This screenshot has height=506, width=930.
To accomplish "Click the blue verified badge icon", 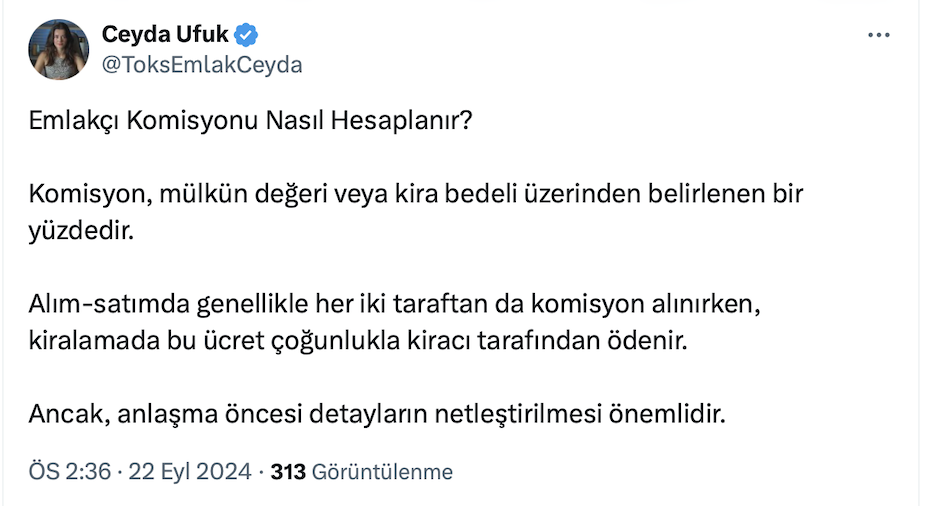I will (247, 35).
